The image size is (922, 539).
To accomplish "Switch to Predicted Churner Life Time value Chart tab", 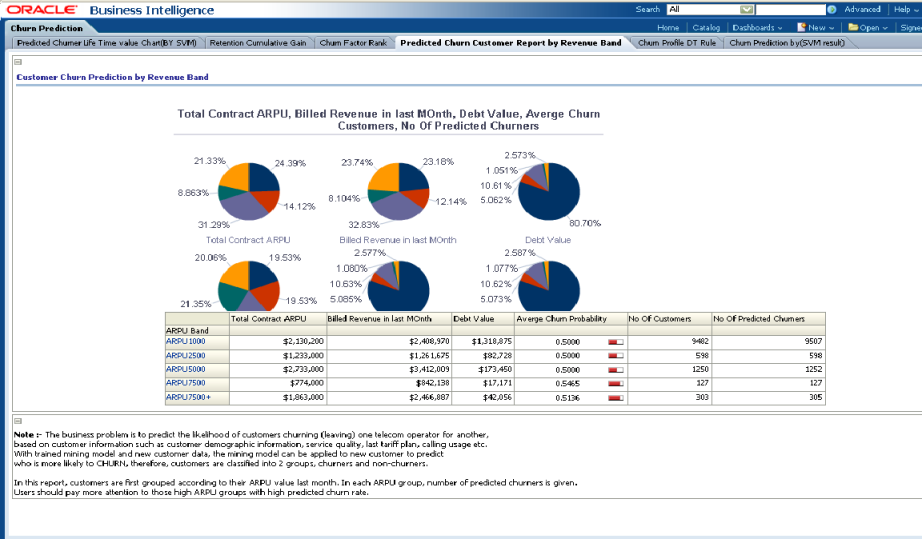I will [x=106, y=43].
